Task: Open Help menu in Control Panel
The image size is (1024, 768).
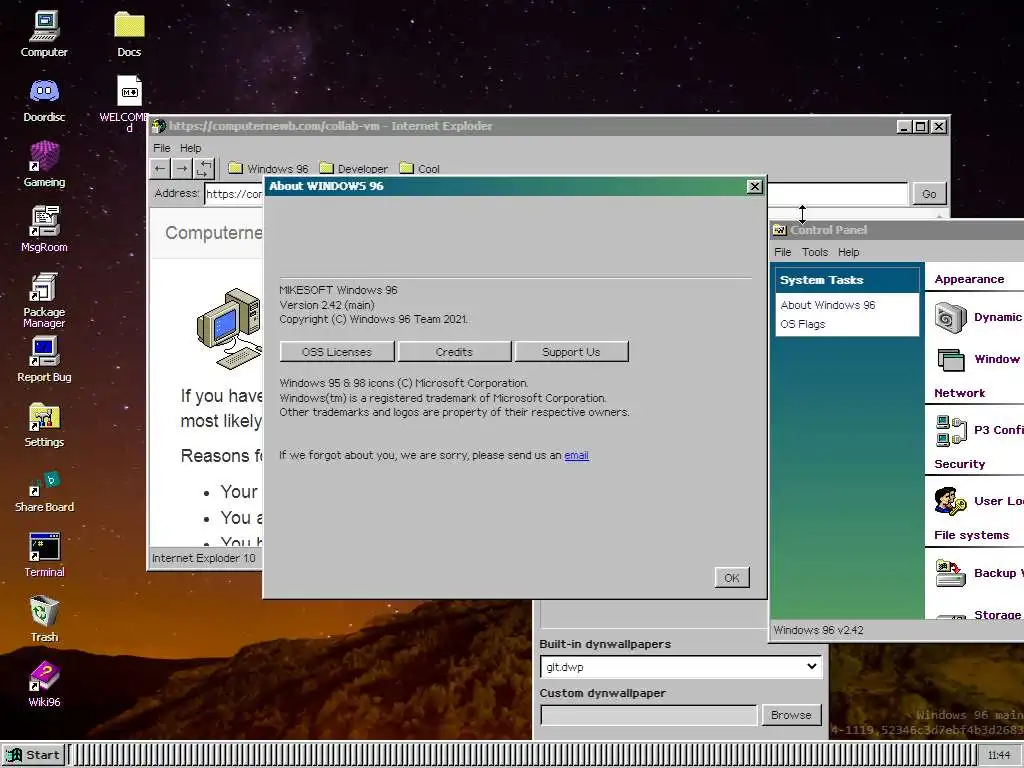Action: tap(848, 252)
